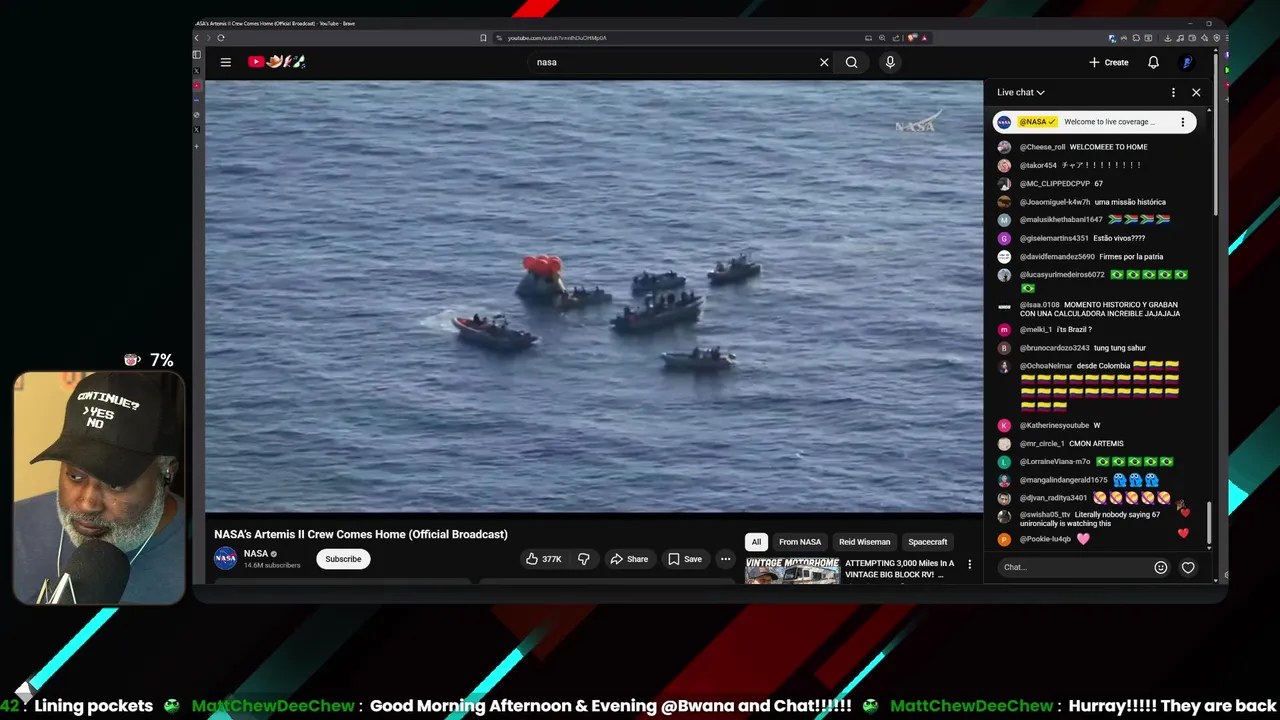This screenshot has height=720, width=1280.
Task: Share the Artemis II video
Action: [x=629, y=559]
